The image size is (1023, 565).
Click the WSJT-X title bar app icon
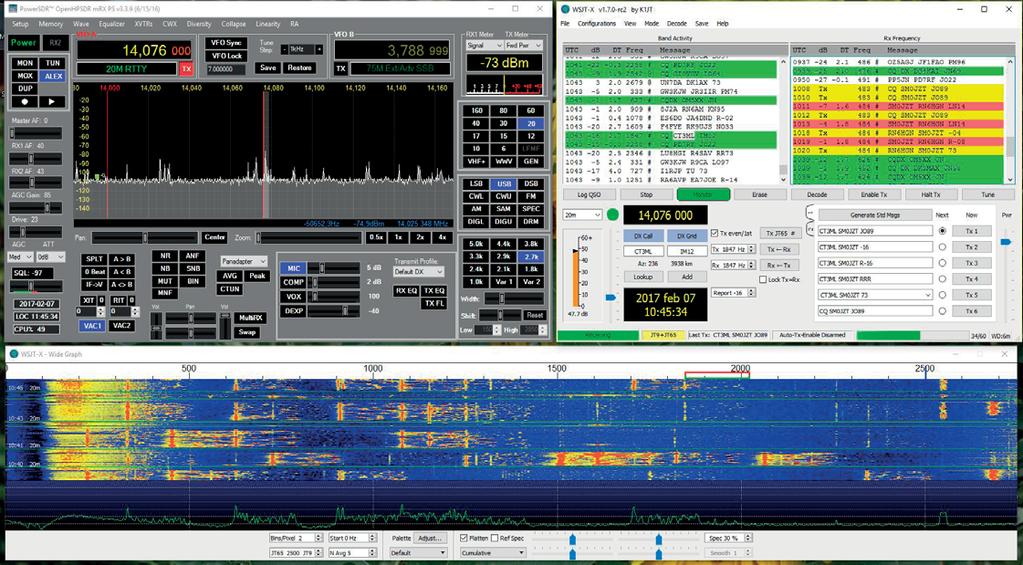coord(565,8)
